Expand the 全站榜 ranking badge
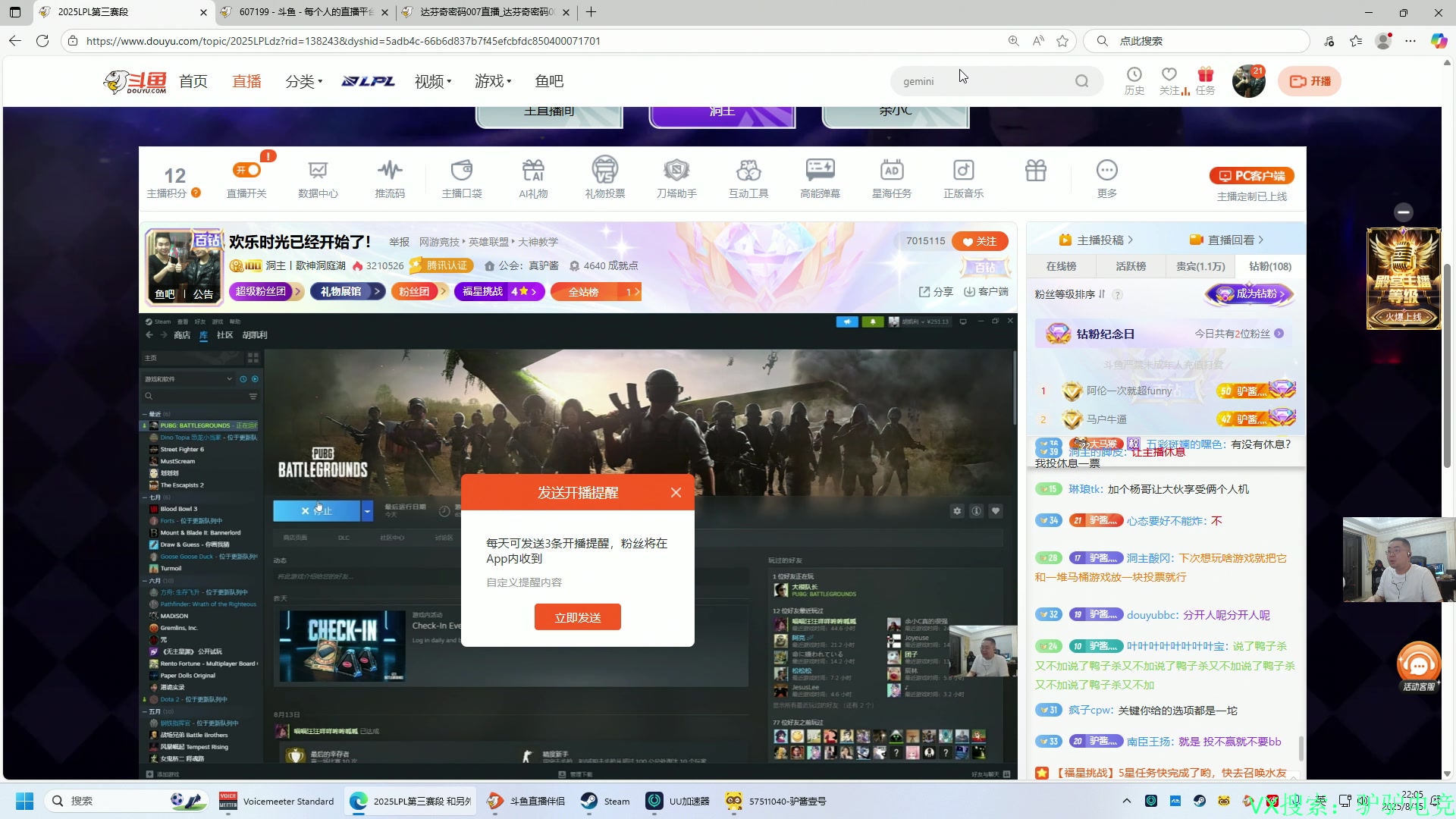This screenshot has height=819, width=1456. [x=597, y=292]
